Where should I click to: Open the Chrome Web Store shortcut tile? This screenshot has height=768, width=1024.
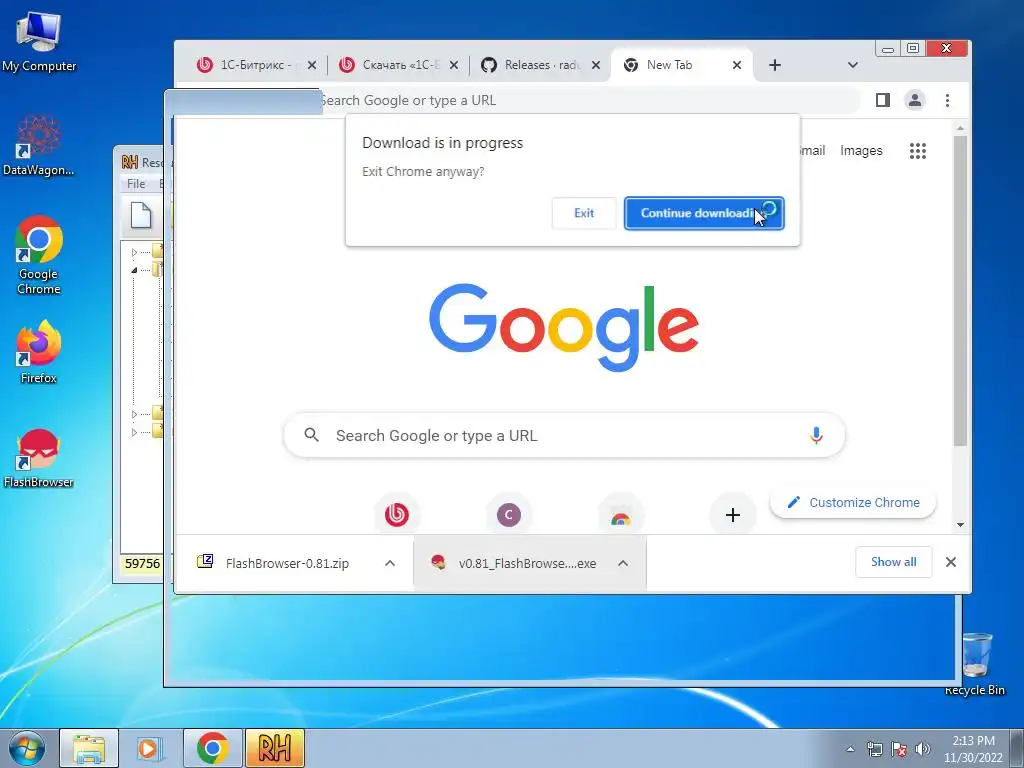(620, 515)
